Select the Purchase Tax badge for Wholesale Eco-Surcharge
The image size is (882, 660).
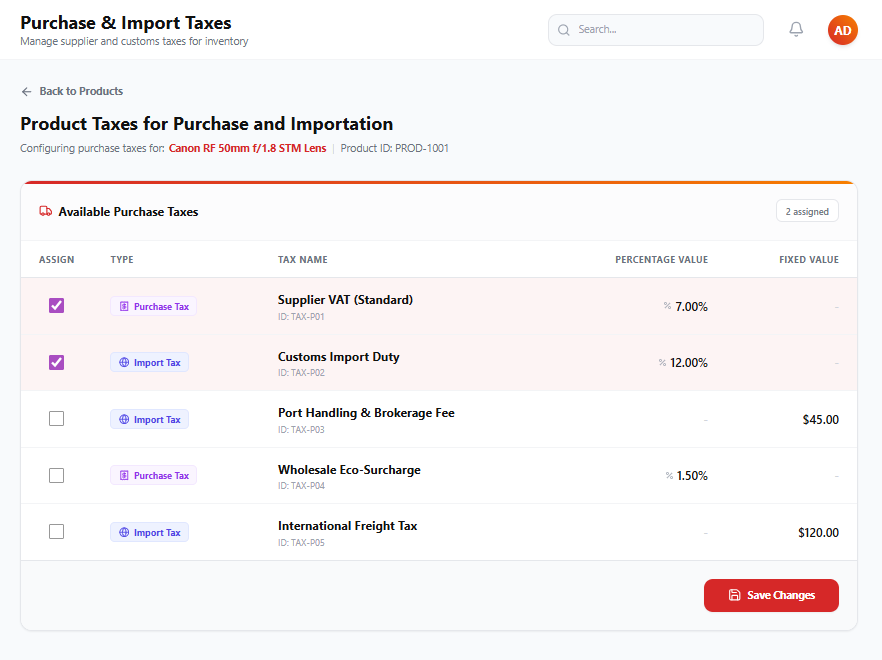[x=153, y=475]
